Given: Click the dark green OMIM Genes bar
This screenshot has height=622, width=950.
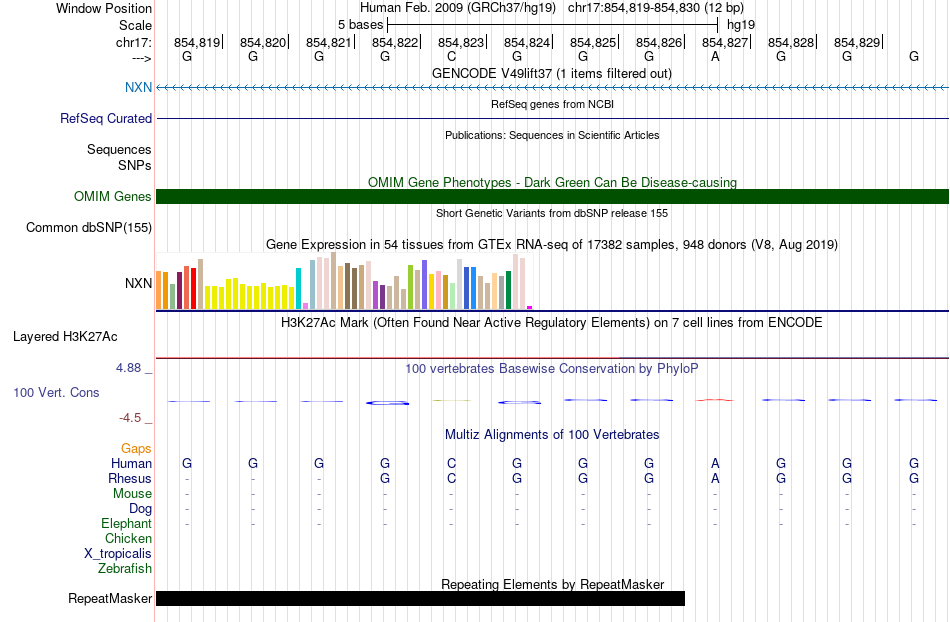Looking at the screenshot, I should click(x=552, y=196).
